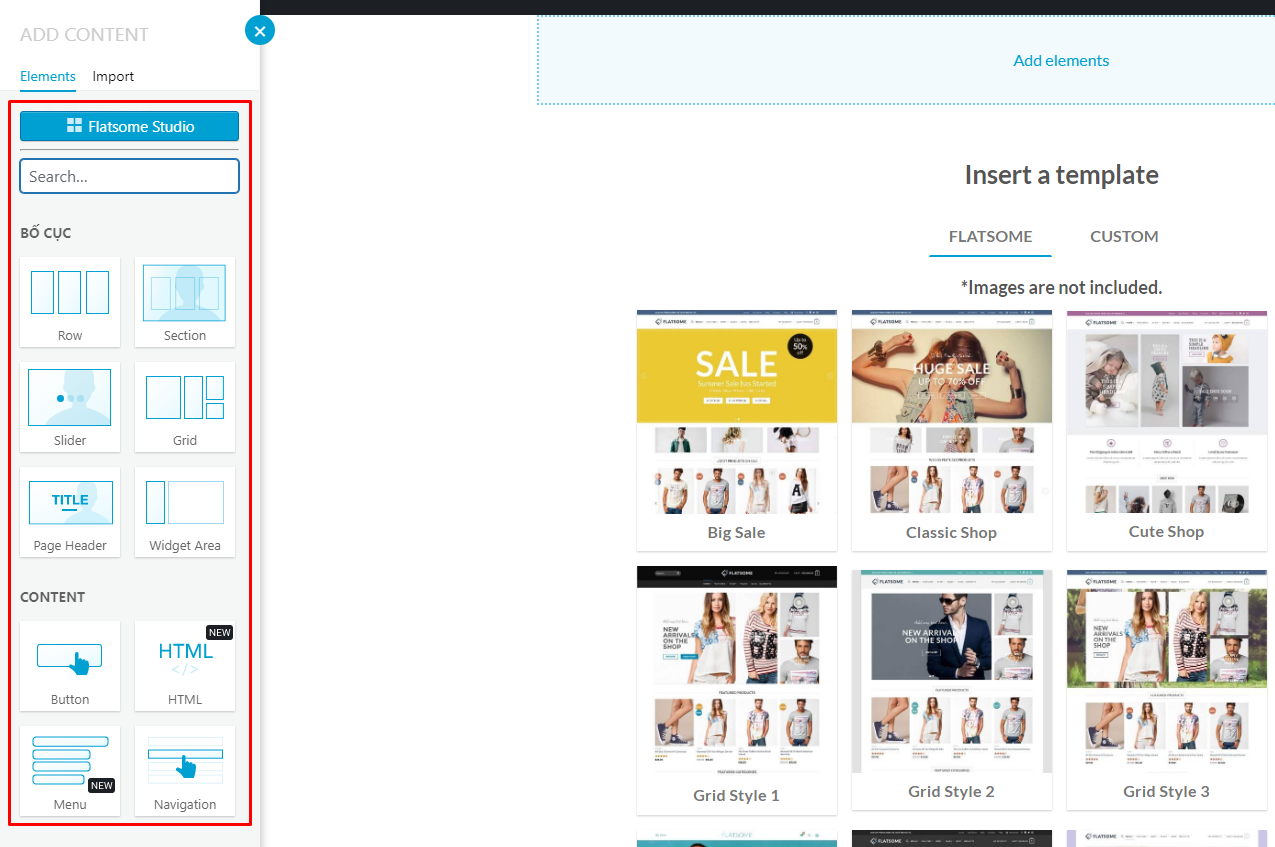Add the Slider element
This screenshot has height=847, width=1275.
point(70,406)
